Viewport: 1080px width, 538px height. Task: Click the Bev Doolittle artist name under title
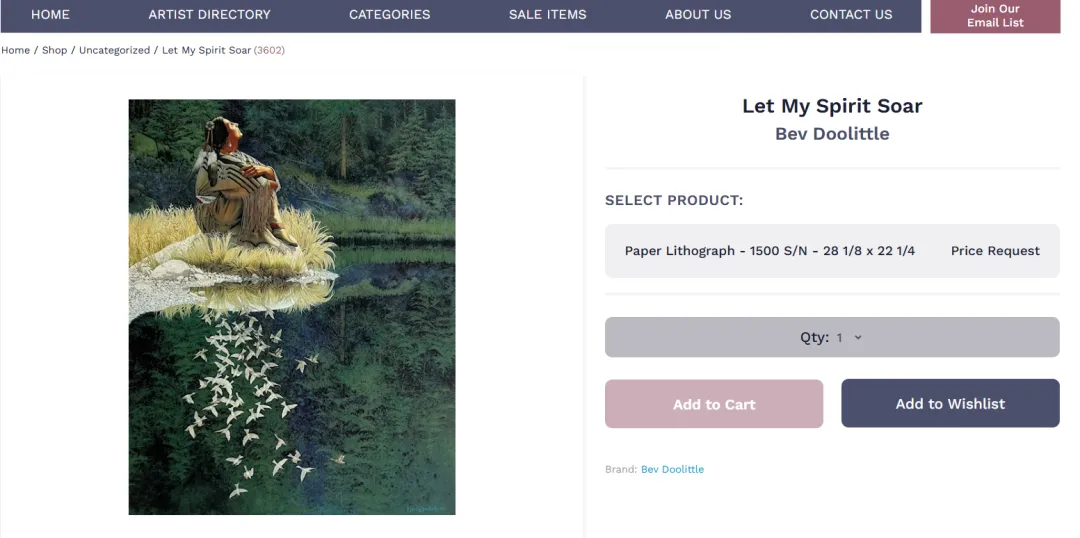point(832,134)
